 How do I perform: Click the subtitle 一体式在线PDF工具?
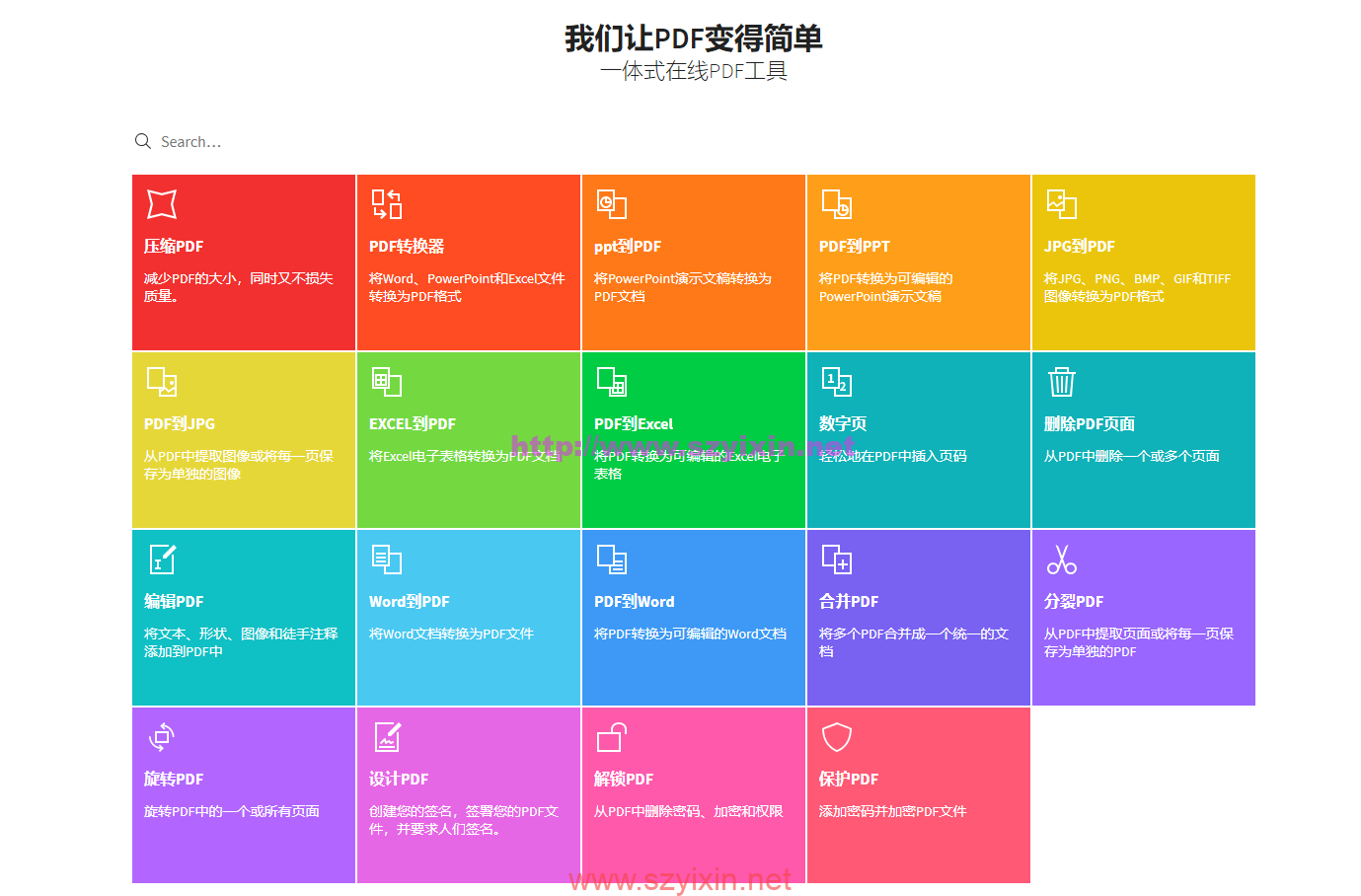694,71
